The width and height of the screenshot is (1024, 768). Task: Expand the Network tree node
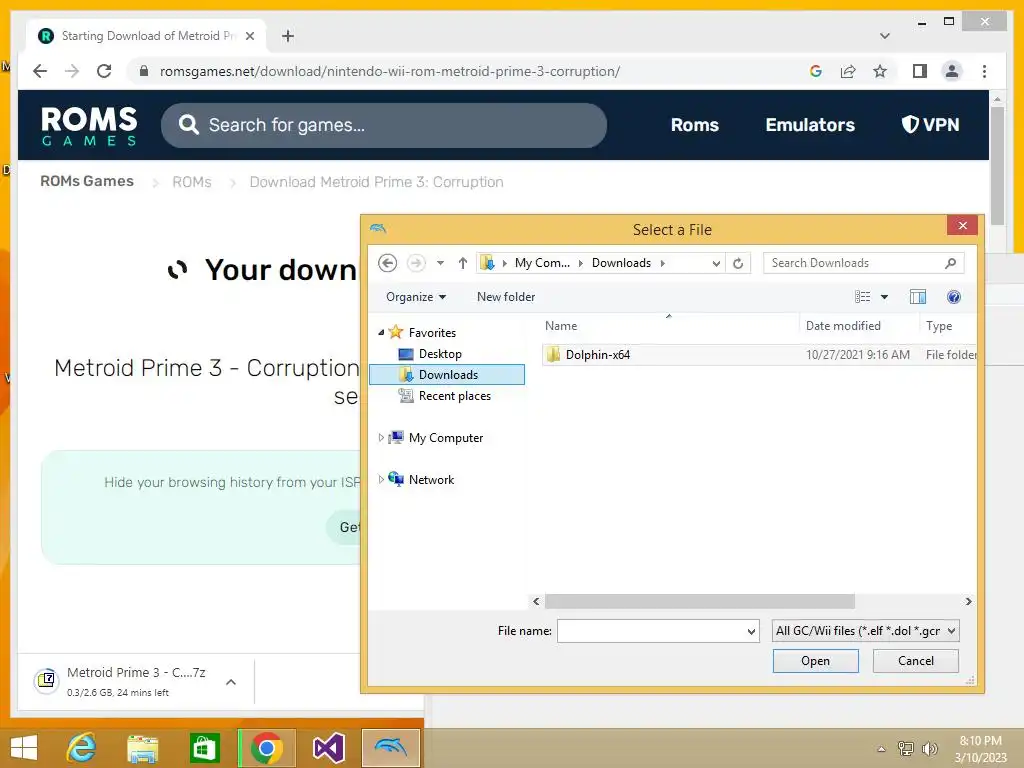pyautogui.click(x=381, y=479)
